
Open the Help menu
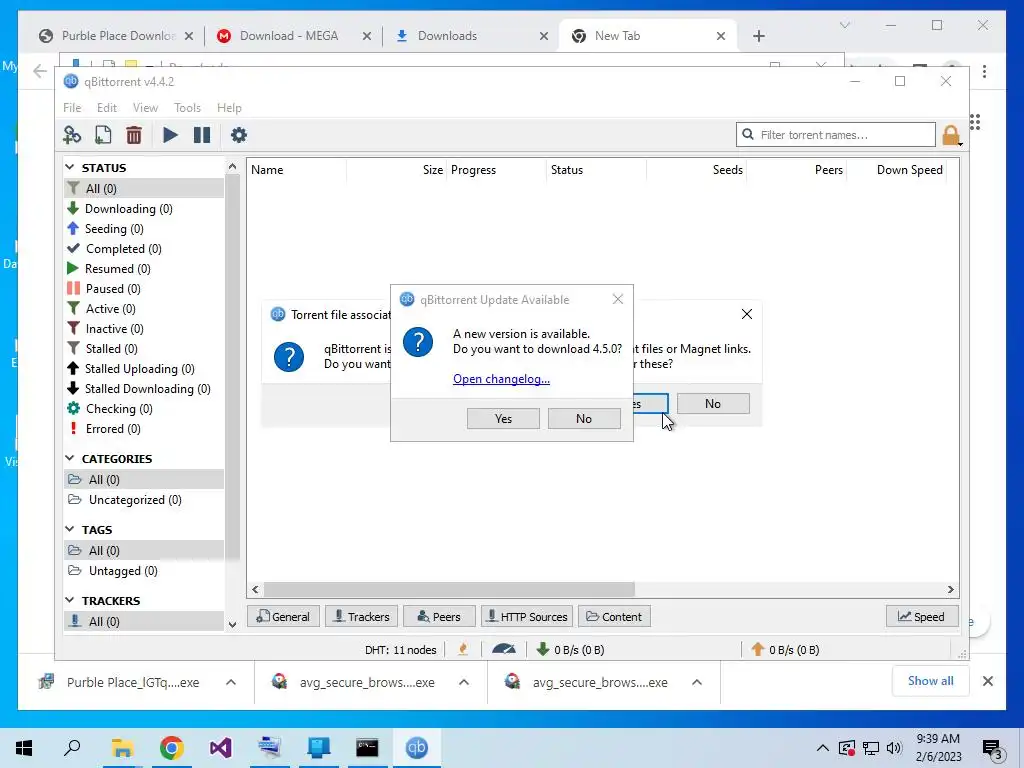[229, 108]
